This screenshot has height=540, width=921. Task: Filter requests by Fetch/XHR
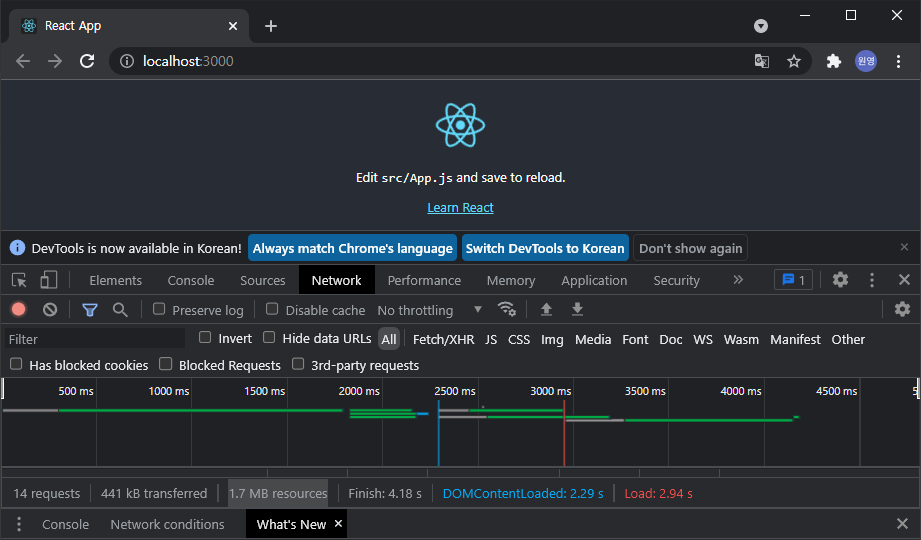(x=443, y=339)
